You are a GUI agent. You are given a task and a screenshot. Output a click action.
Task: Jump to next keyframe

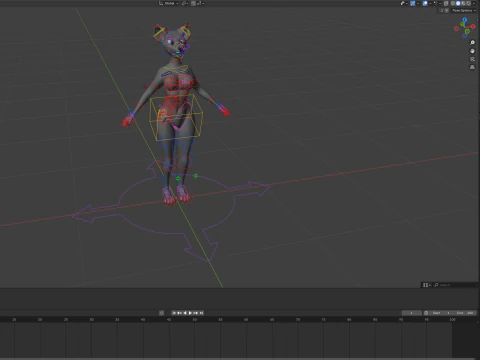click(x=195, y=313)
